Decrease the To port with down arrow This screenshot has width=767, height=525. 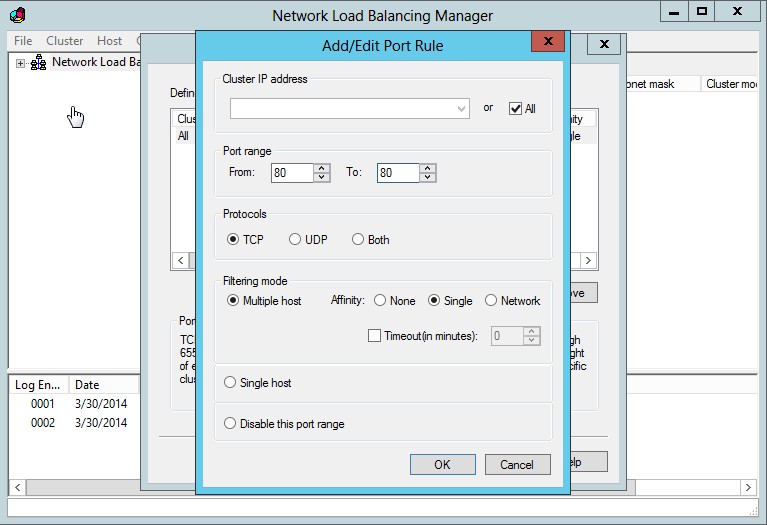[428, 178]
